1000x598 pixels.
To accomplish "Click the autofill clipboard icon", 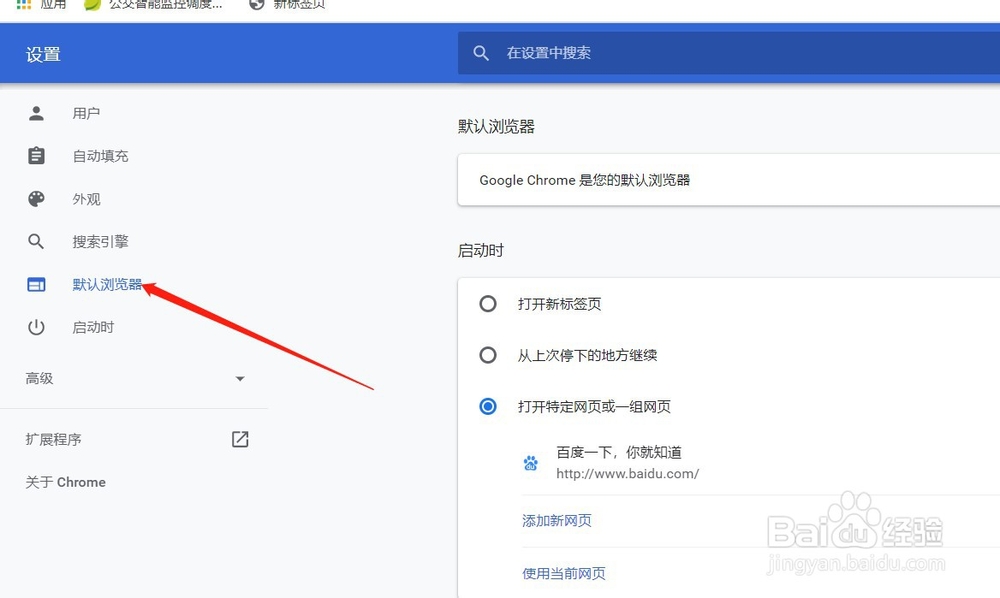I will pos(36,156).
